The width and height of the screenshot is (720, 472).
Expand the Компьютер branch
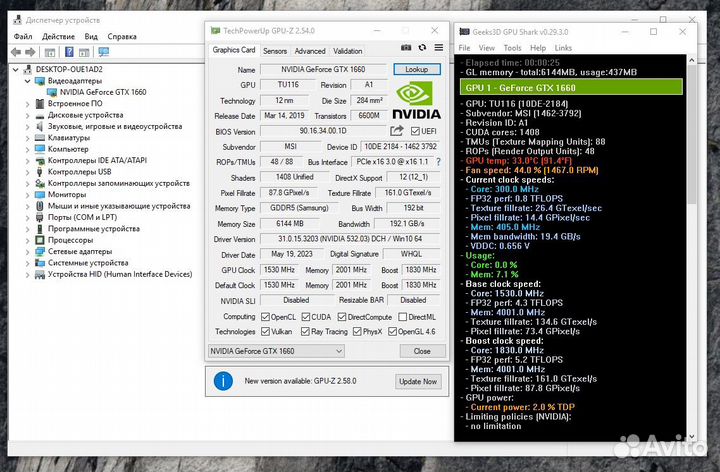click(28, 150)
